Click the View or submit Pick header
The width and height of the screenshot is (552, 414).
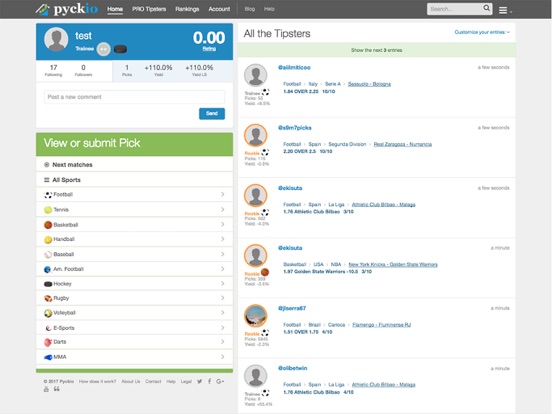134,144
